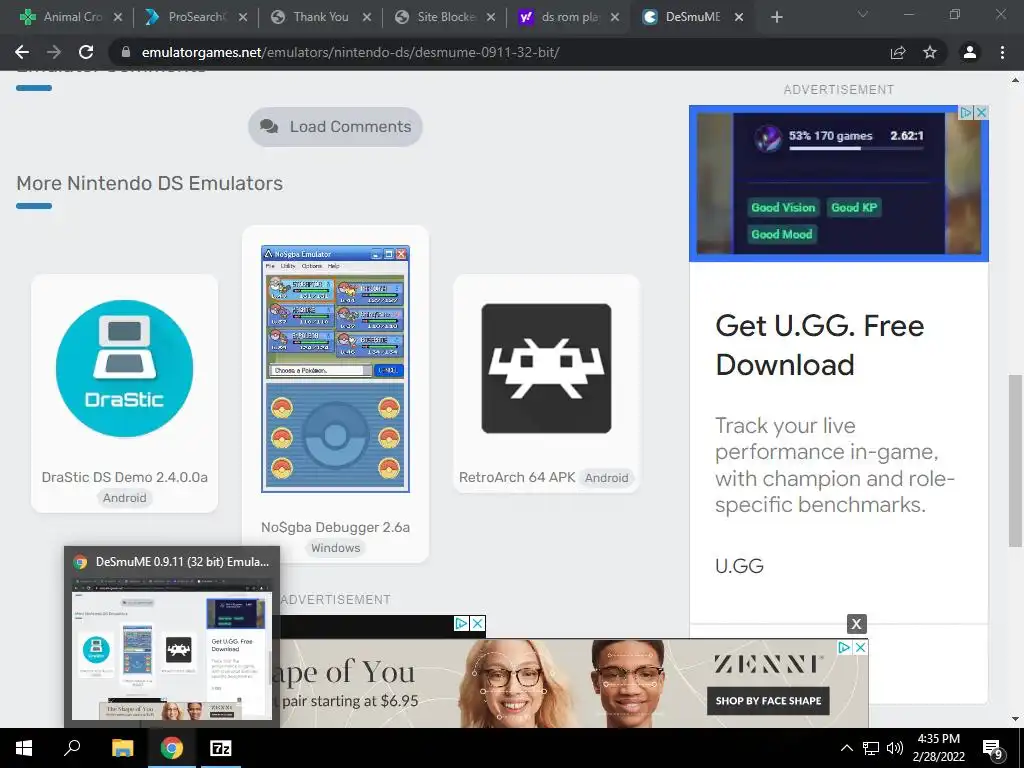Open 7-Zip from the taskbar

pyautogui.click(x=220, y=748)
